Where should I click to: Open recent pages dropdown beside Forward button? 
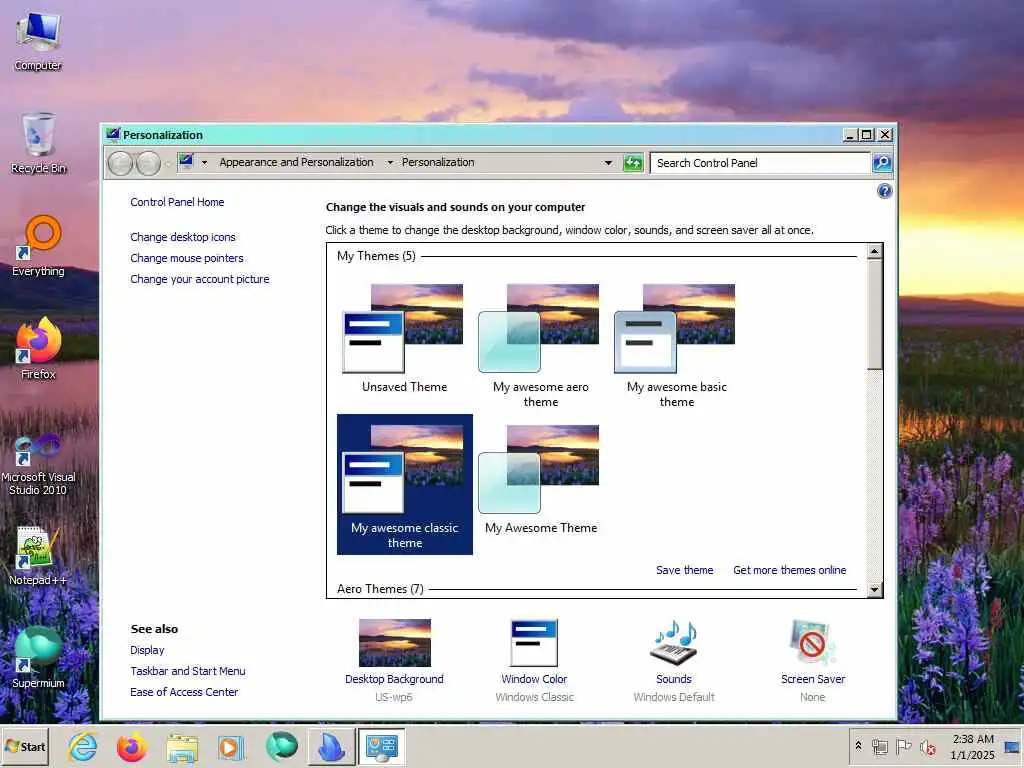pos(167,163)
